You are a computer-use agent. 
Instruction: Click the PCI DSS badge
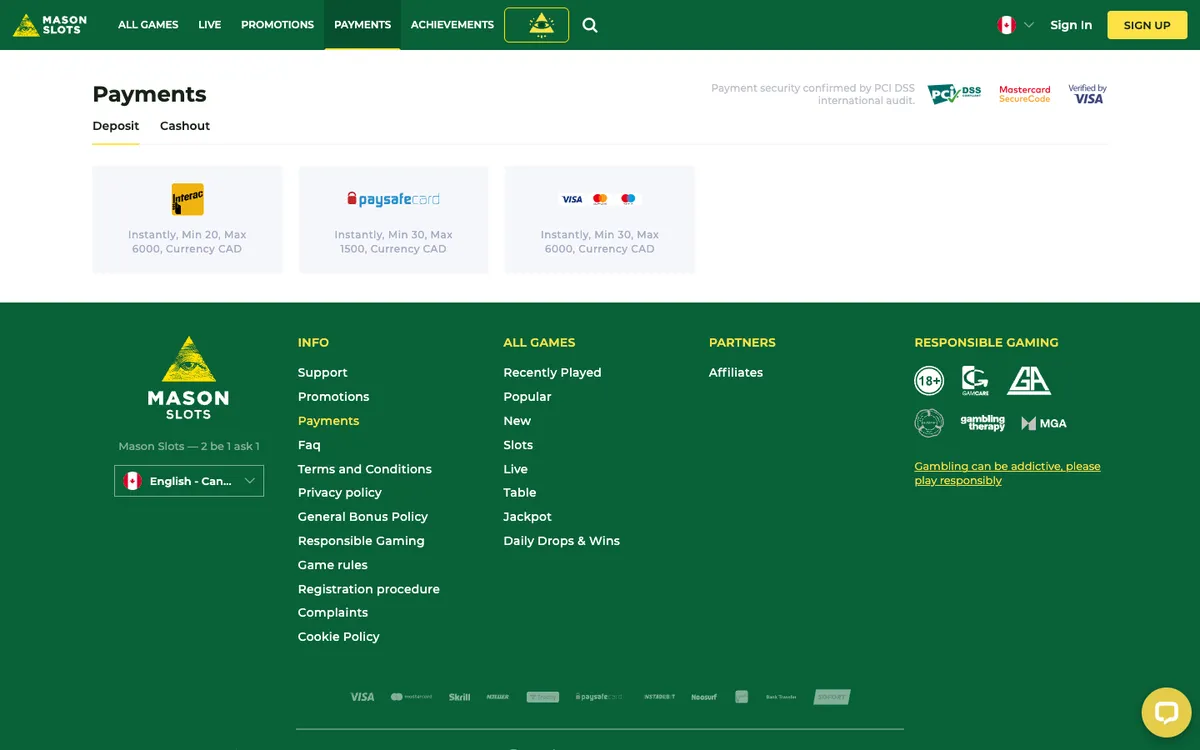tap(954, 94)
